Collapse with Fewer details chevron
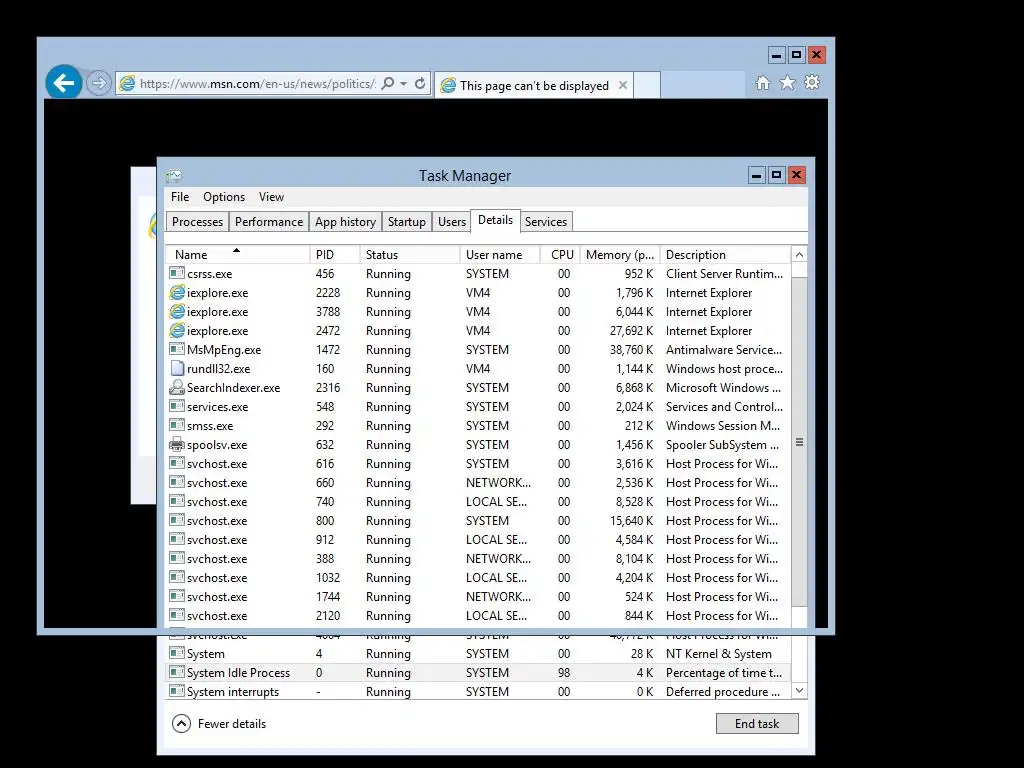 click(182, 724)
